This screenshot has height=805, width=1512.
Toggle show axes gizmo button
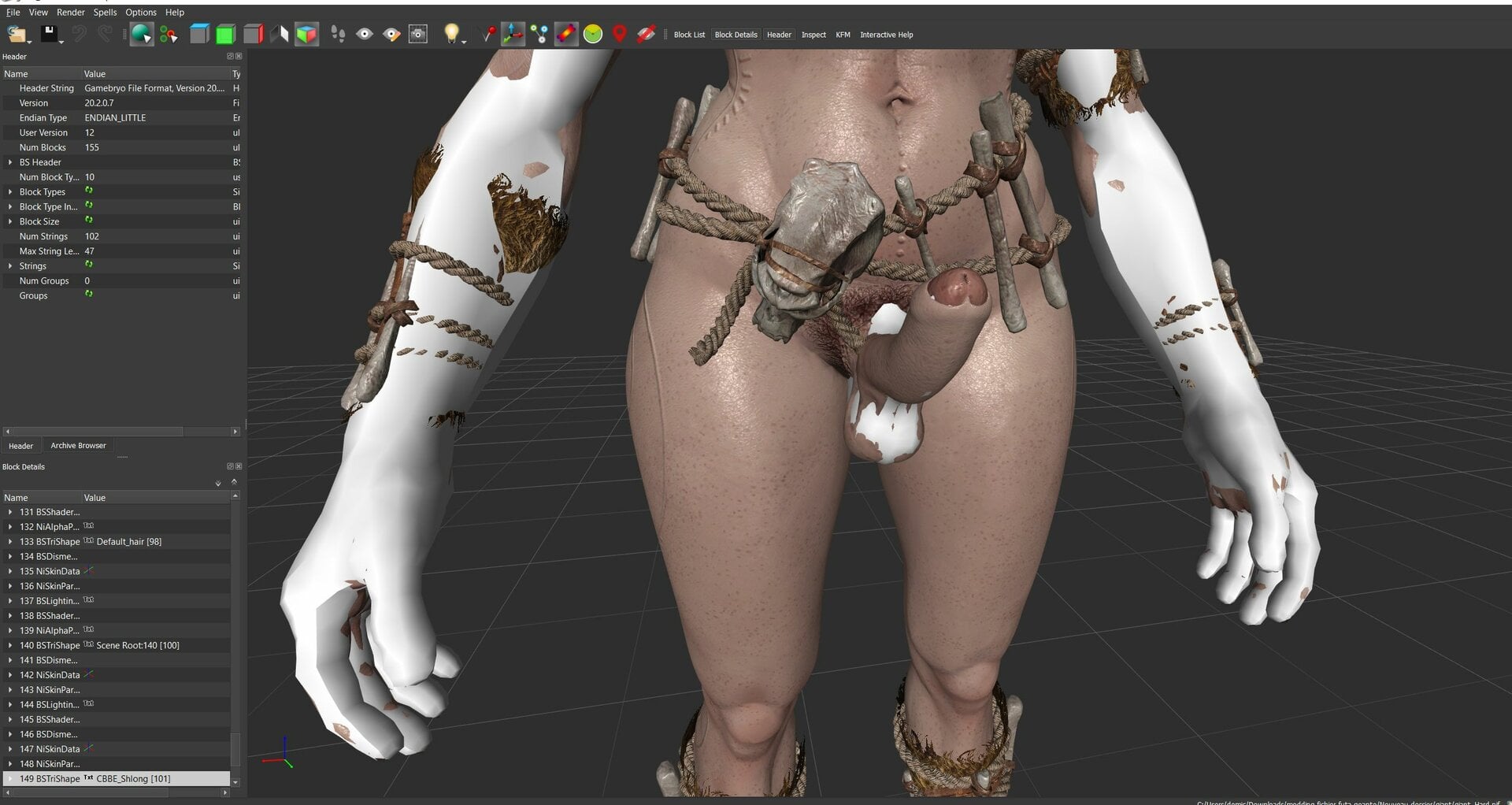[x=513, y=34]
